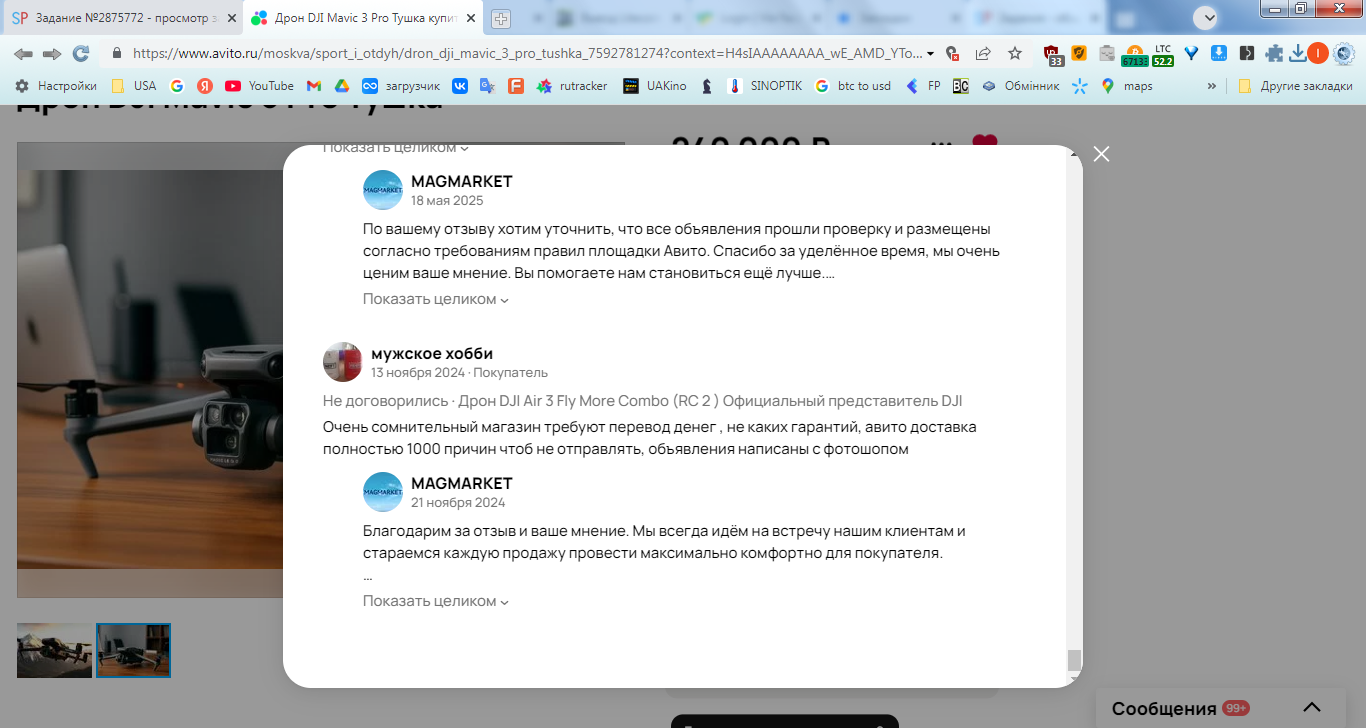Close the reviews popup with X

click(x=1101, y=154)
